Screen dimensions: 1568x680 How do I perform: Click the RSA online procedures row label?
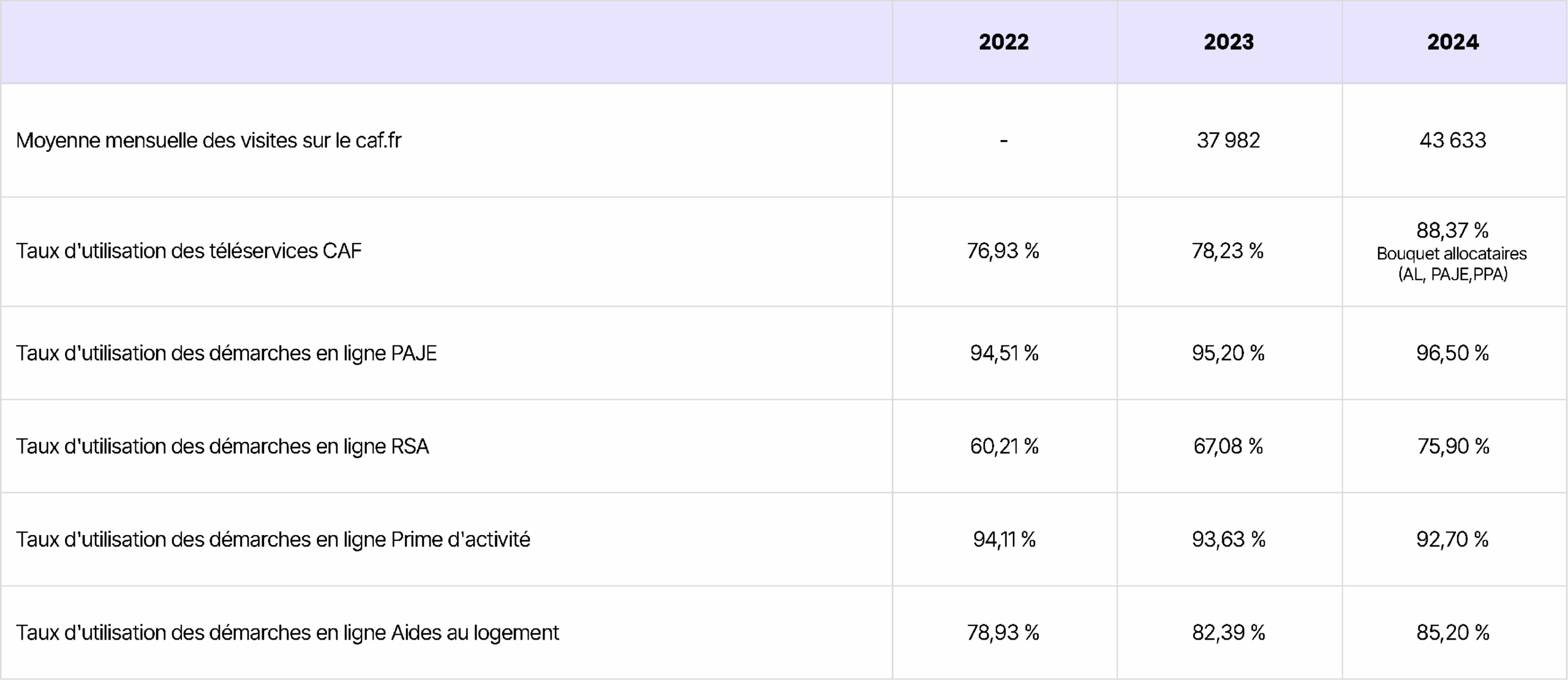tap(222, 446)
